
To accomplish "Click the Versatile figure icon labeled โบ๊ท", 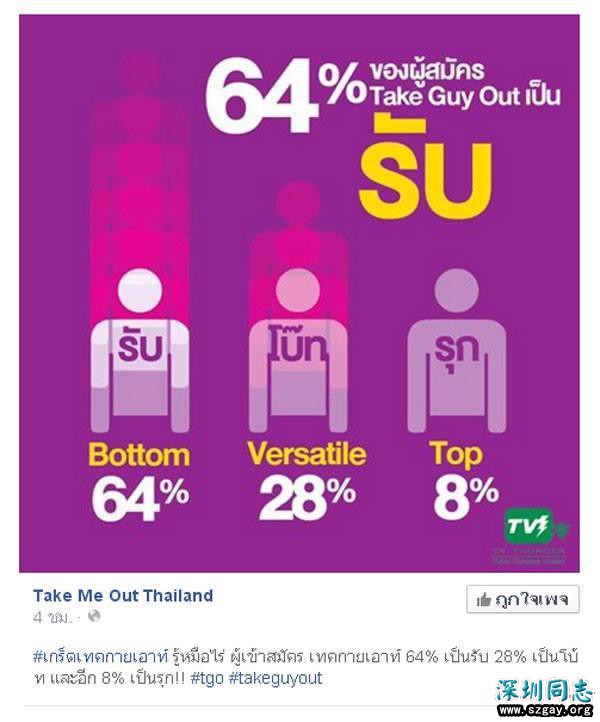I will 298,351.
